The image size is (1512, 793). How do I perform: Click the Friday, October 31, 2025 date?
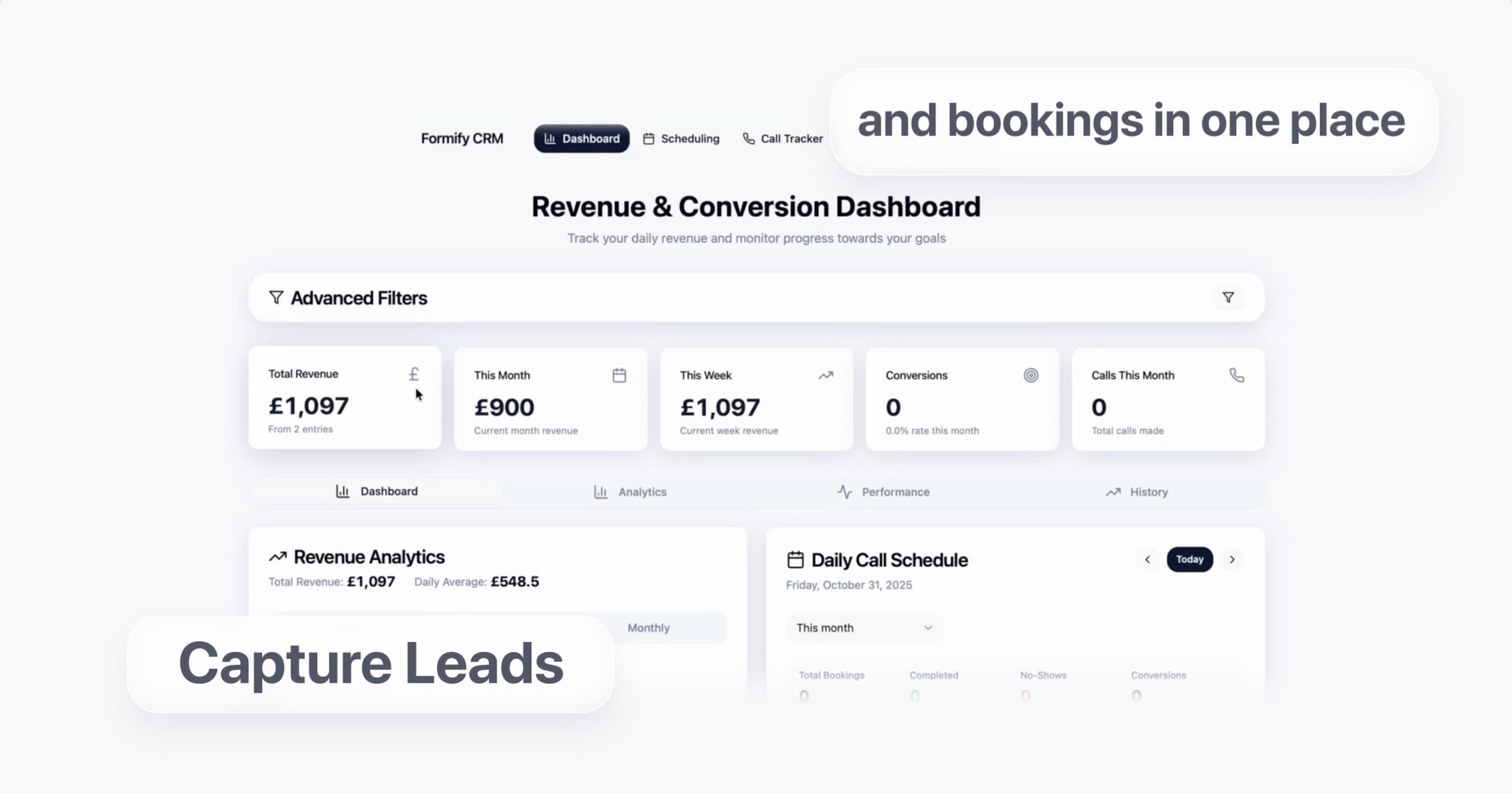point(849,585)
